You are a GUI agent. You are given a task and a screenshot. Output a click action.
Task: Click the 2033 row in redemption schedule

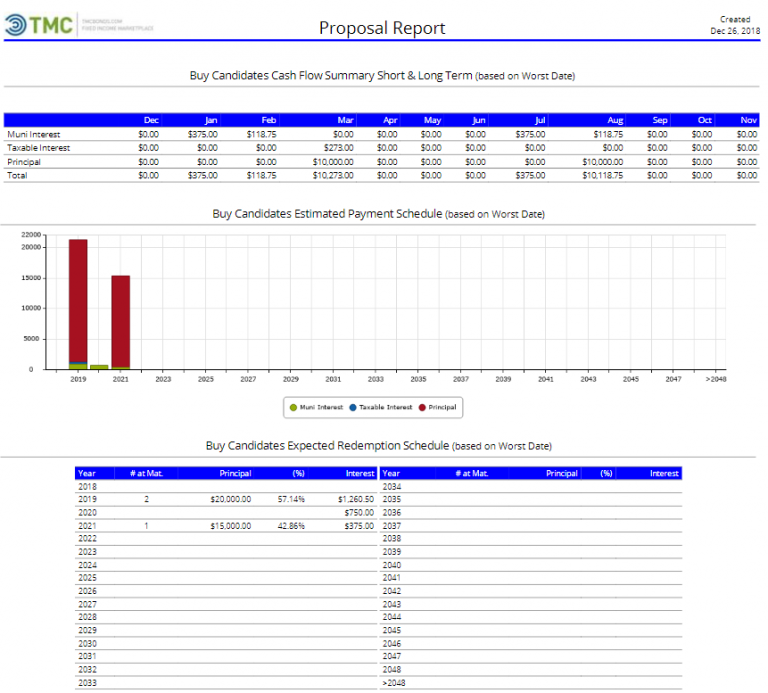click(226, 683)
